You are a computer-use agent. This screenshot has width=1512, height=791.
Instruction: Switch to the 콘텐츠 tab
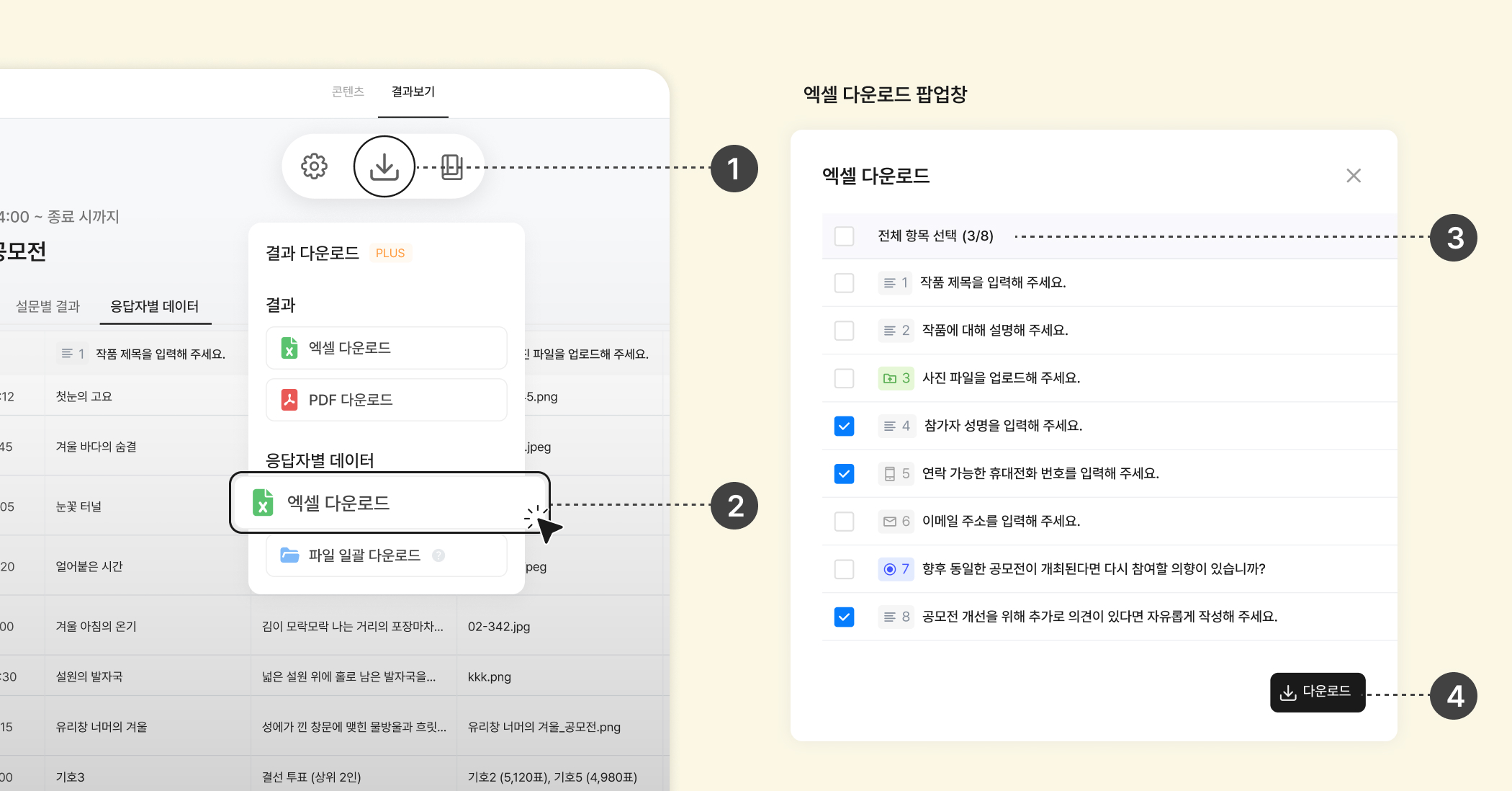tap(348, 91)
